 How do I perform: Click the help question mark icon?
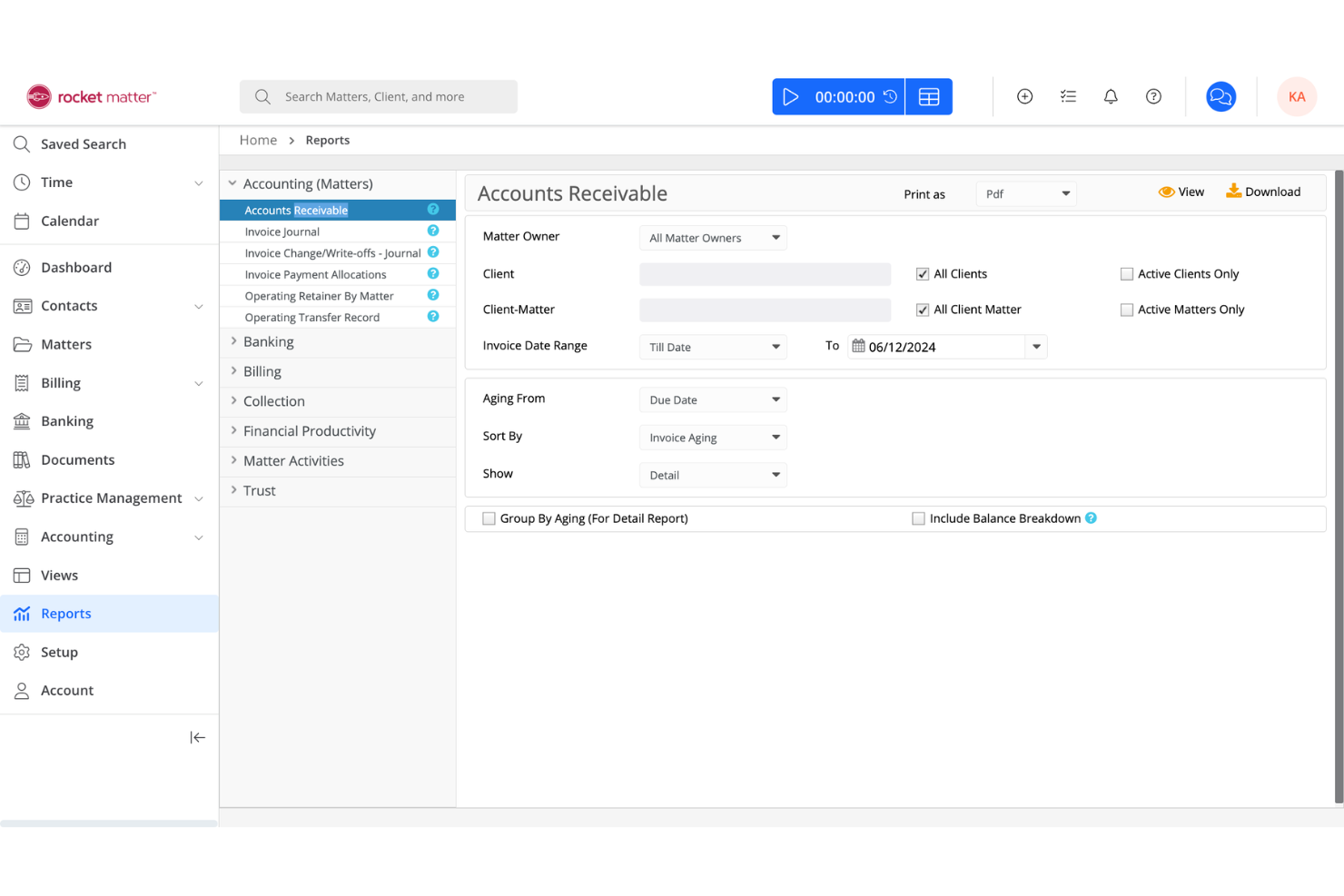[1153, 95]
